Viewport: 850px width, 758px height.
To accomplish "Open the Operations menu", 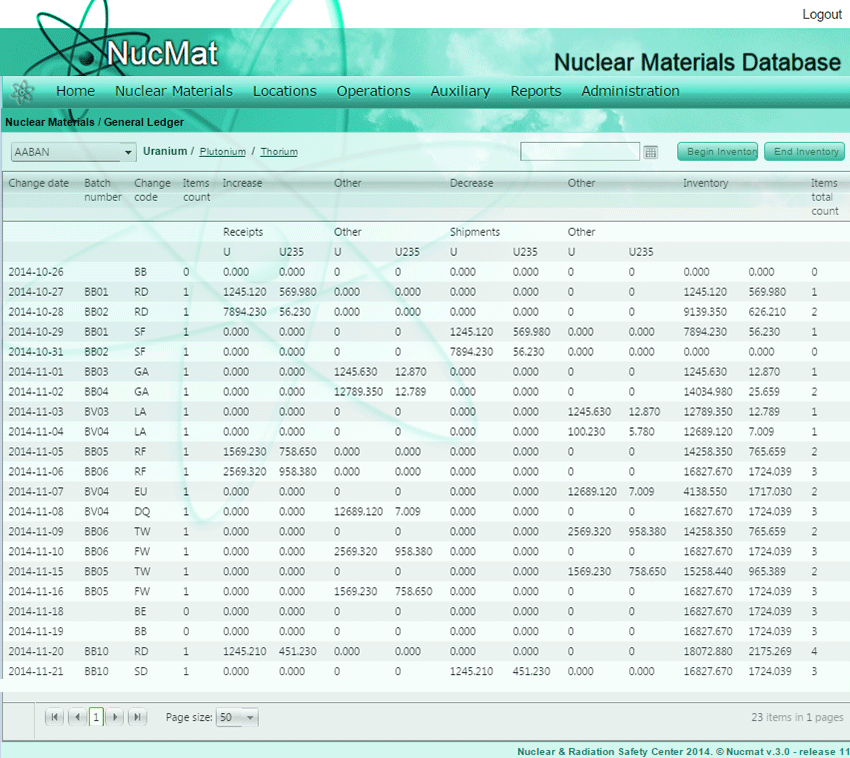I will click(373, 91).
